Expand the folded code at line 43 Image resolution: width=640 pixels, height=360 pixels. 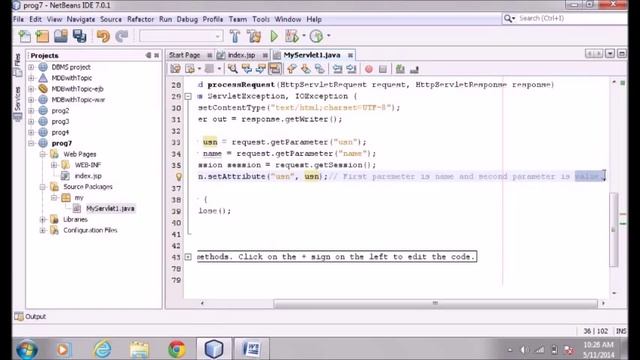click(188, 257)
